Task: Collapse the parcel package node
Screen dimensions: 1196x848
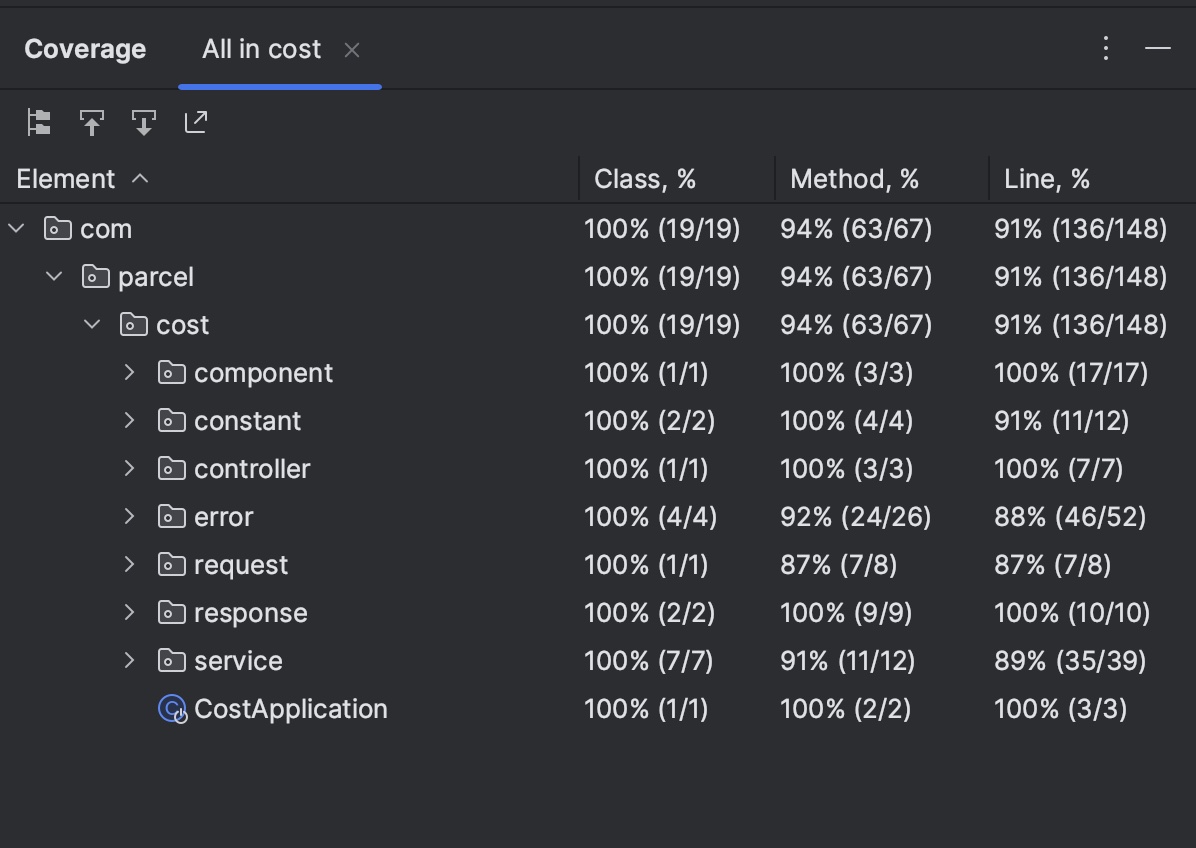Action: coord(55,277)
